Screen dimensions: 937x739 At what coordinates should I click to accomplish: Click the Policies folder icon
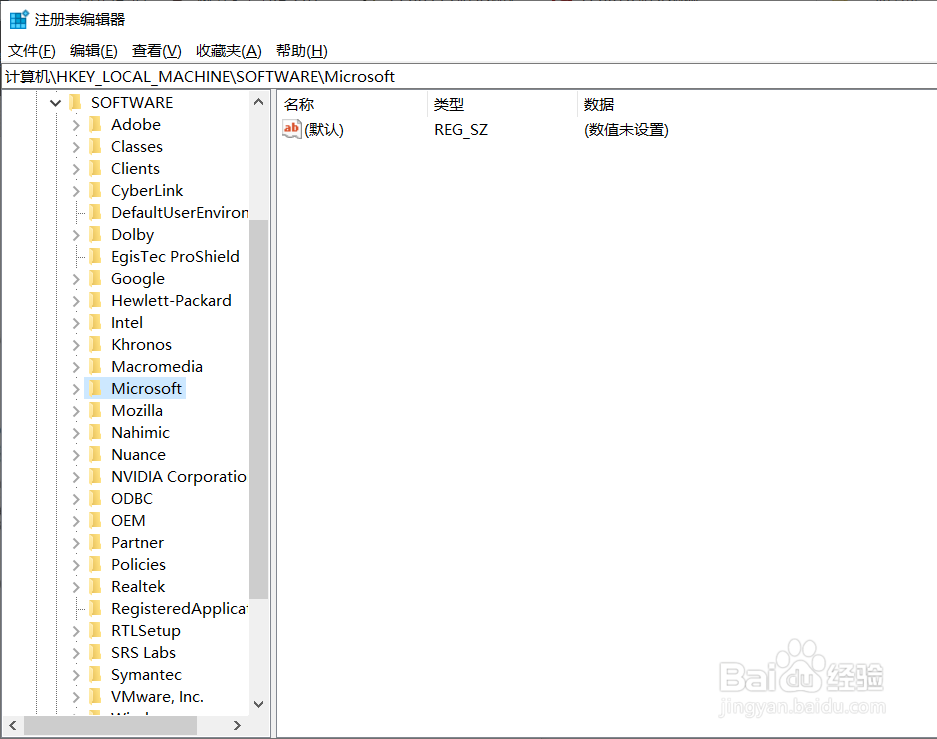(95, 565)
